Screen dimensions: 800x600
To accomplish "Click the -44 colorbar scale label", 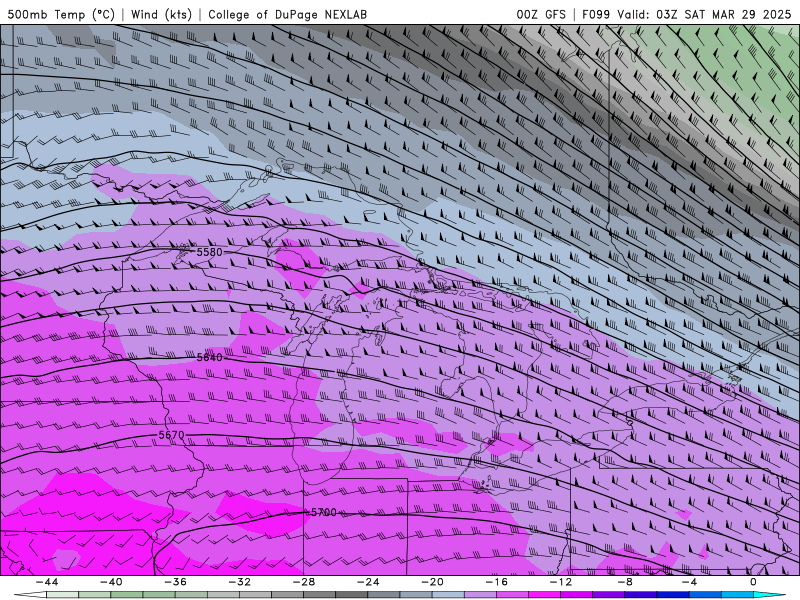I will 47,582.
